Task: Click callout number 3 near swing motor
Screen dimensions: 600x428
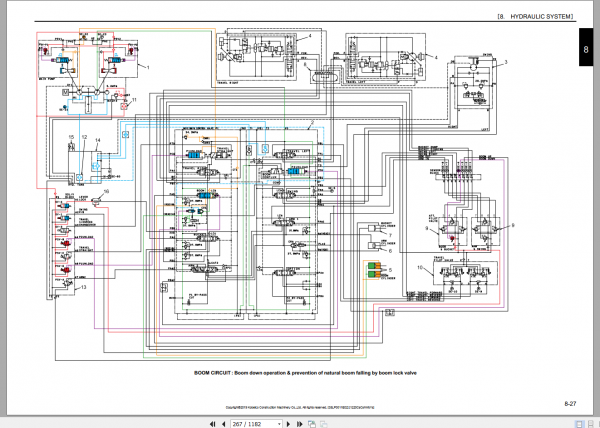Action: pyautogui.click(x=505, y=62)
